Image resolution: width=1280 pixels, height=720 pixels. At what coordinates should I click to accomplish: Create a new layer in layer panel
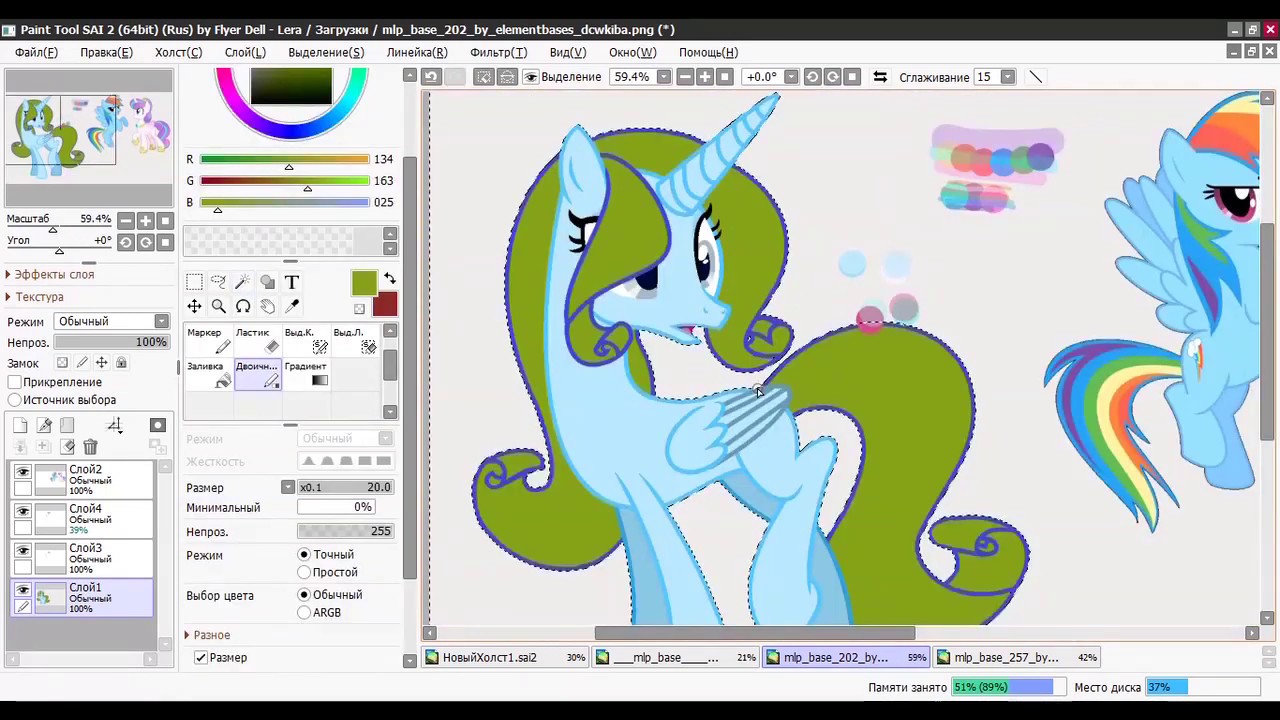pyautogui.click(x=20, y=425)
